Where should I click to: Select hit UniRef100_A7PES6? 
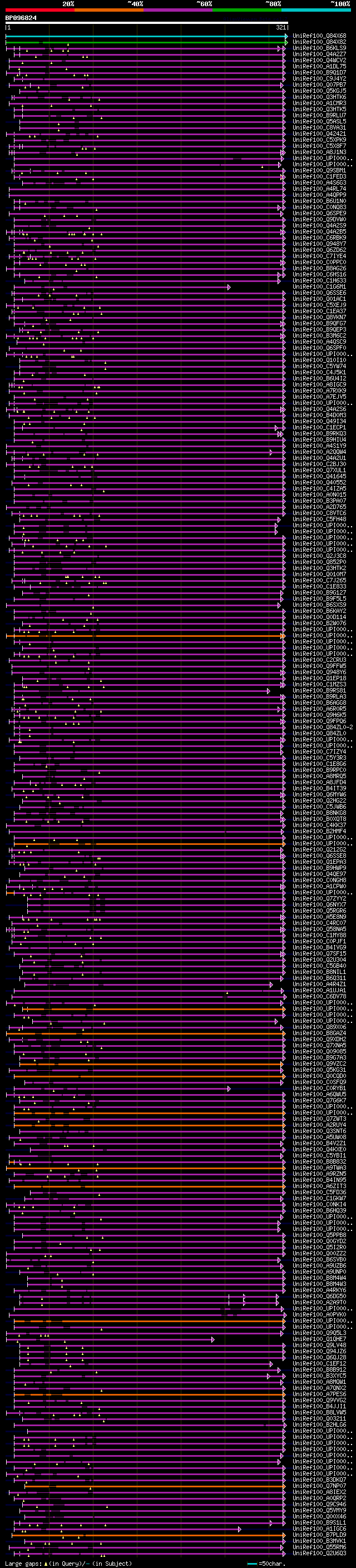click(319, 1393)
